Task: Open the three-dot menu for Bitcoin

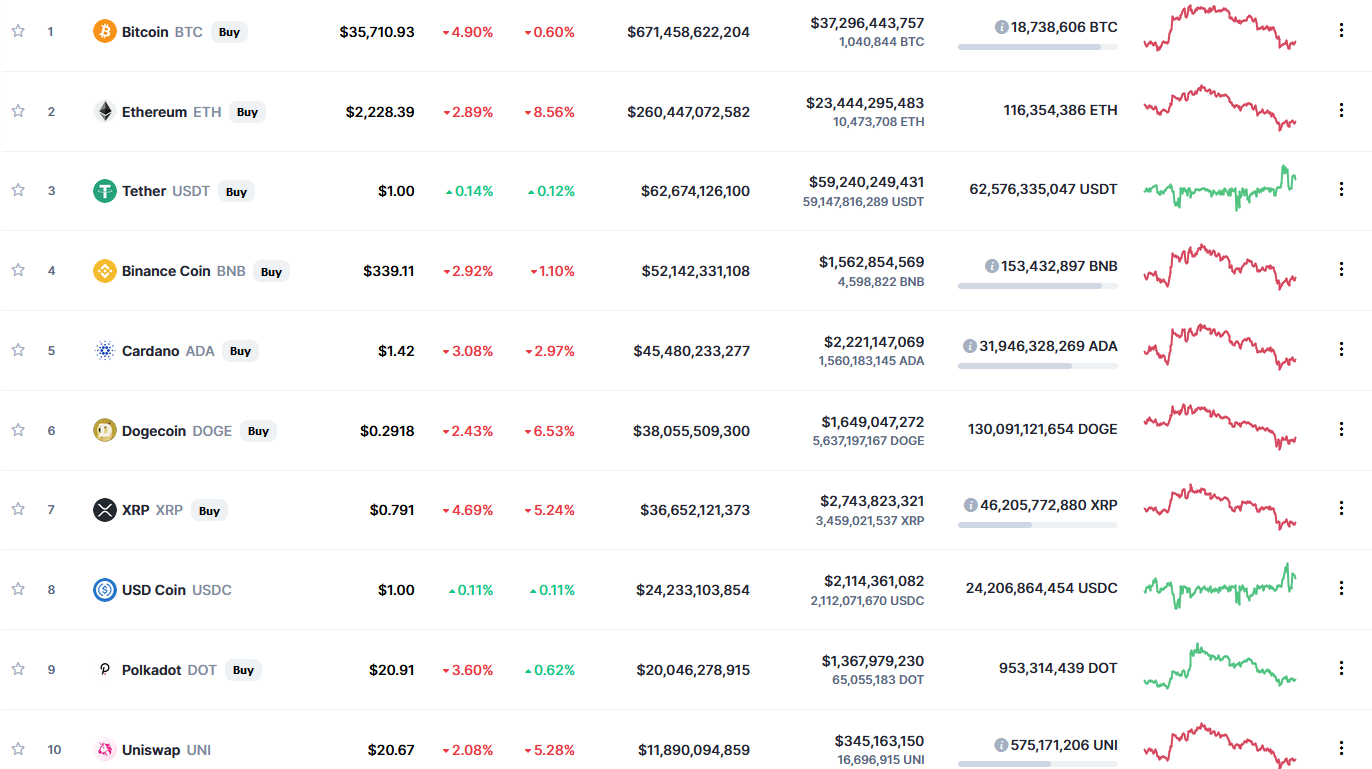Action: click(1341, 30)
